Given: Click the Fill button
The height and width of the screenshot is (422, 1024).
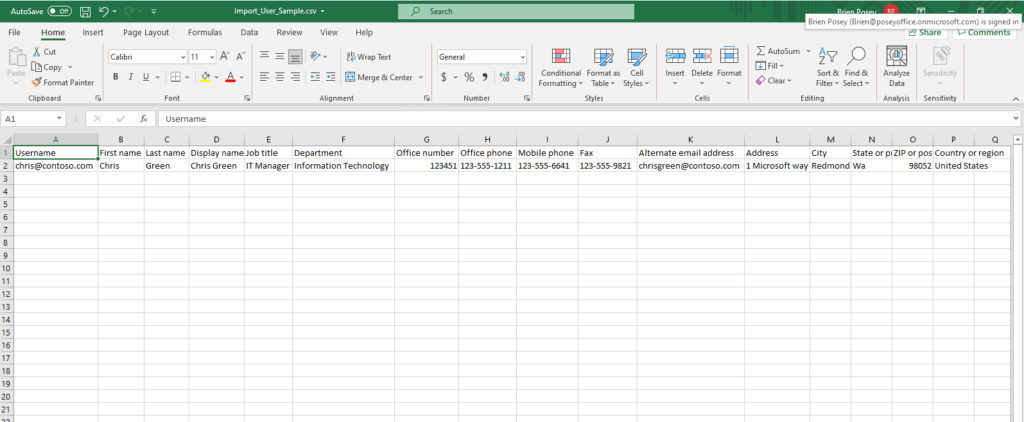Looking at the screenshot, I should click(768, 66).
